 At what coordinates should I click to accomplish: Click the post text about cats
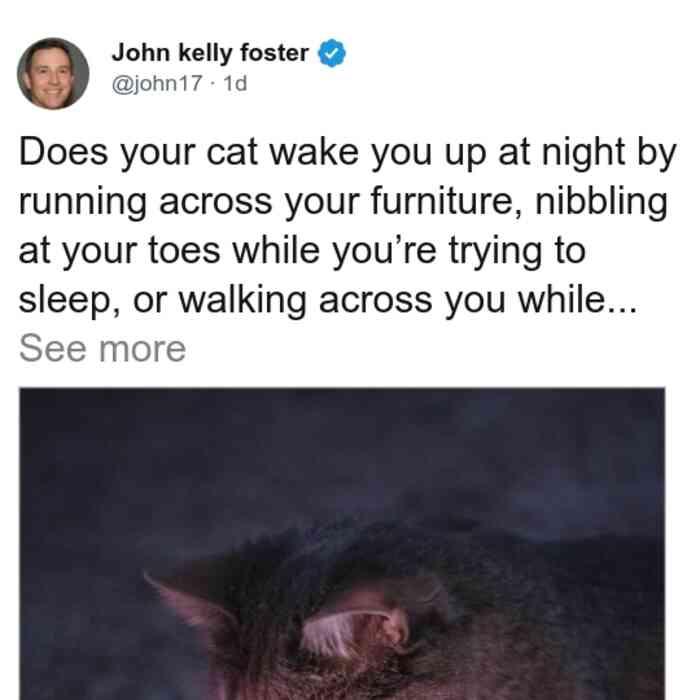pyautogui.click(x=348, y=225)
